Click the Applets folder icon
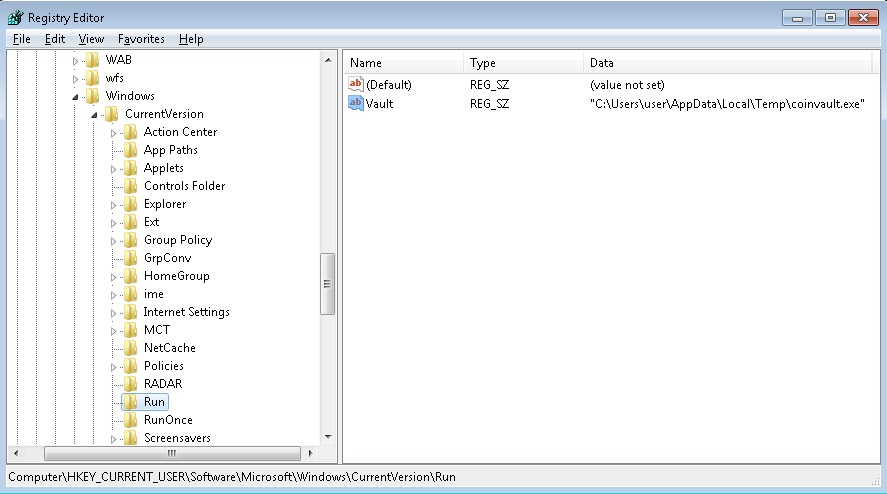The height and width of the screenshot is (494, 887). click(131, 168)
